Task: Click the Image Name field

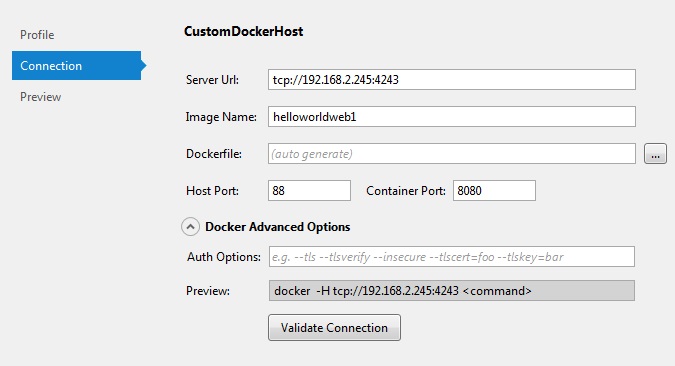Action: point(452,117)
